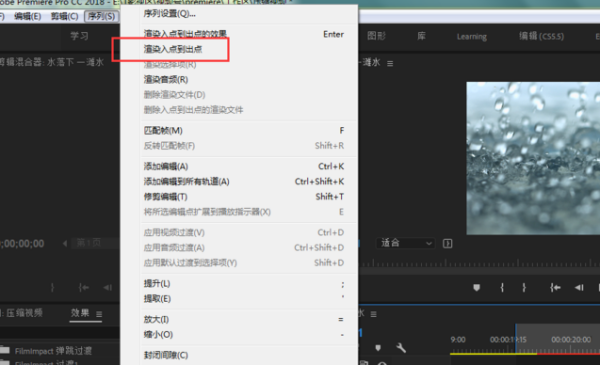Viewport: 600px width, 365px height.
Task: Open the 效果 panel menu icon
Action: [x=99, y=314]
